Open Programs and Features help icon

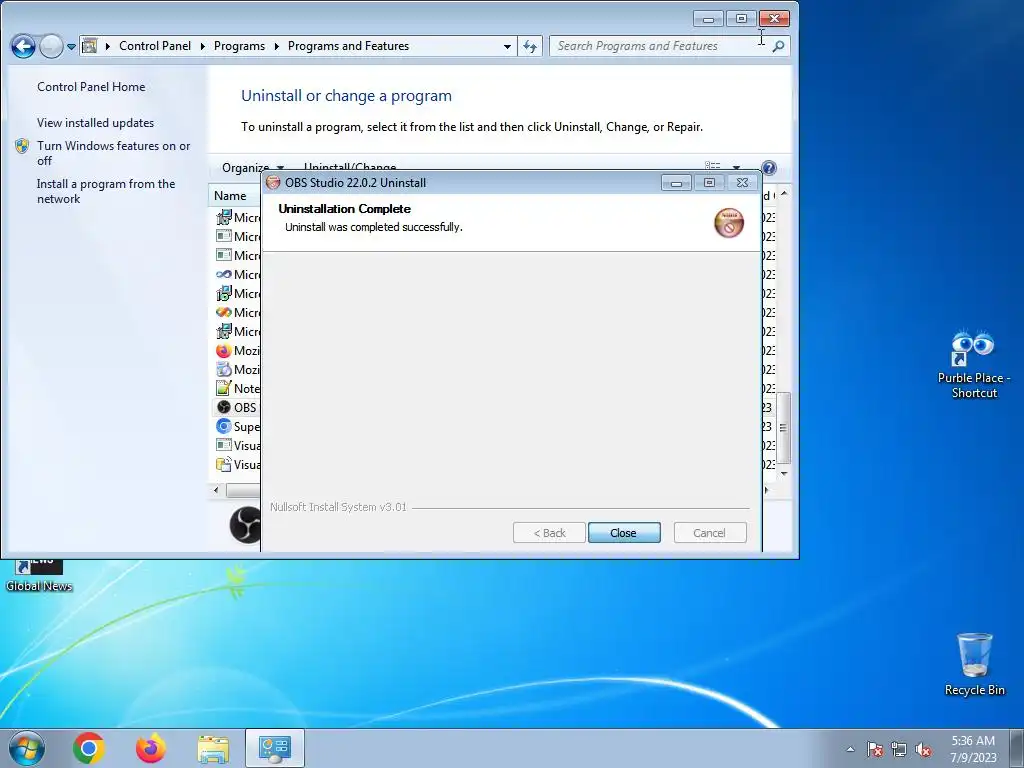769,168
